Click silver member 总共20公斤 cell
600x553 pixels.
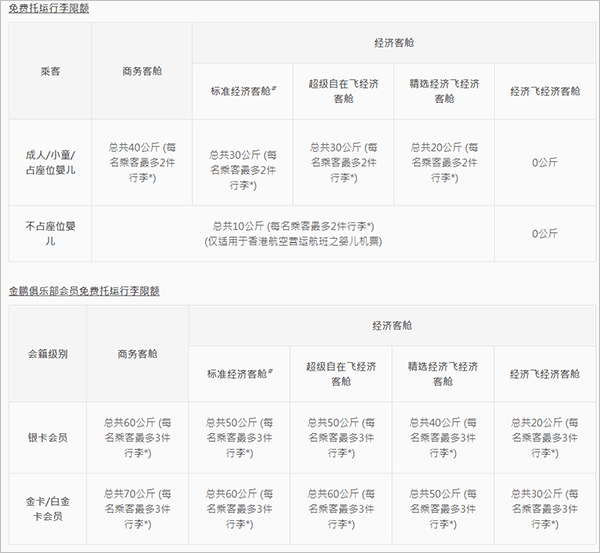click(544, 438)
